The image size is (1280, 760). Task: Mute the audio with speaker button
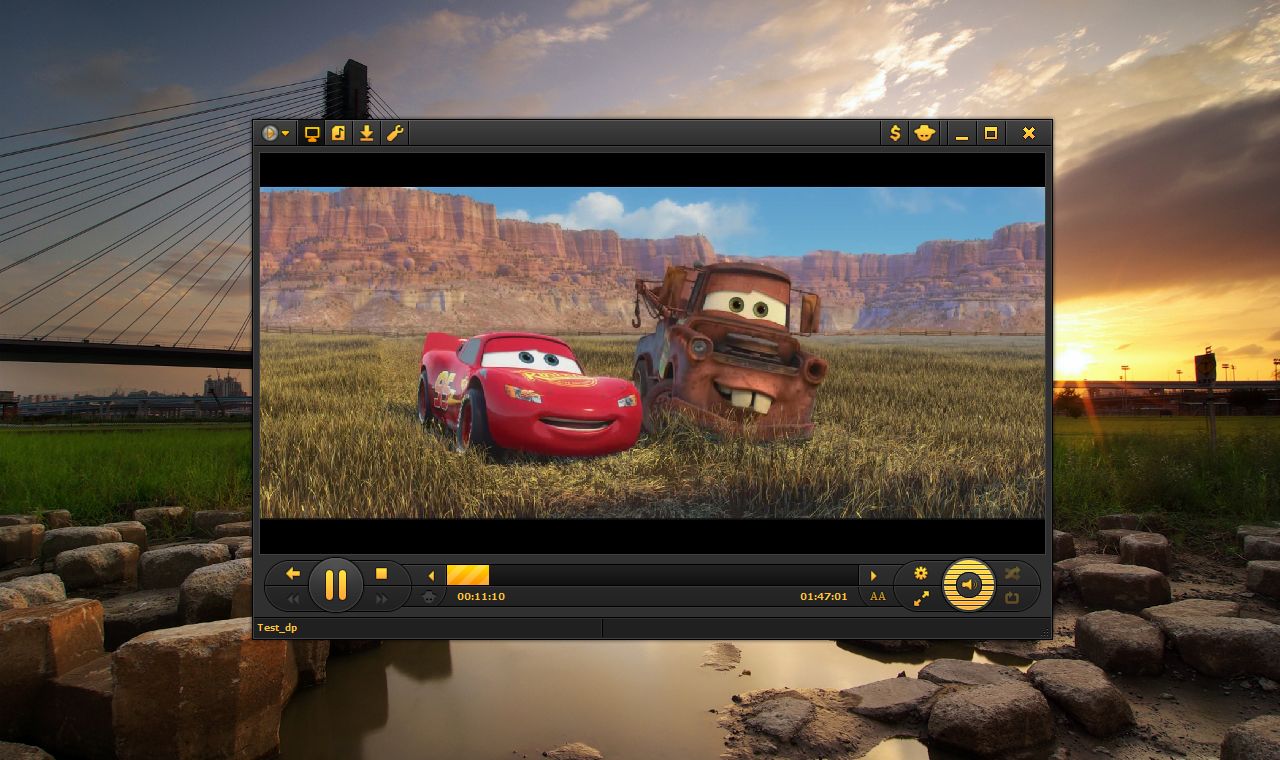[x=969, y=585]
